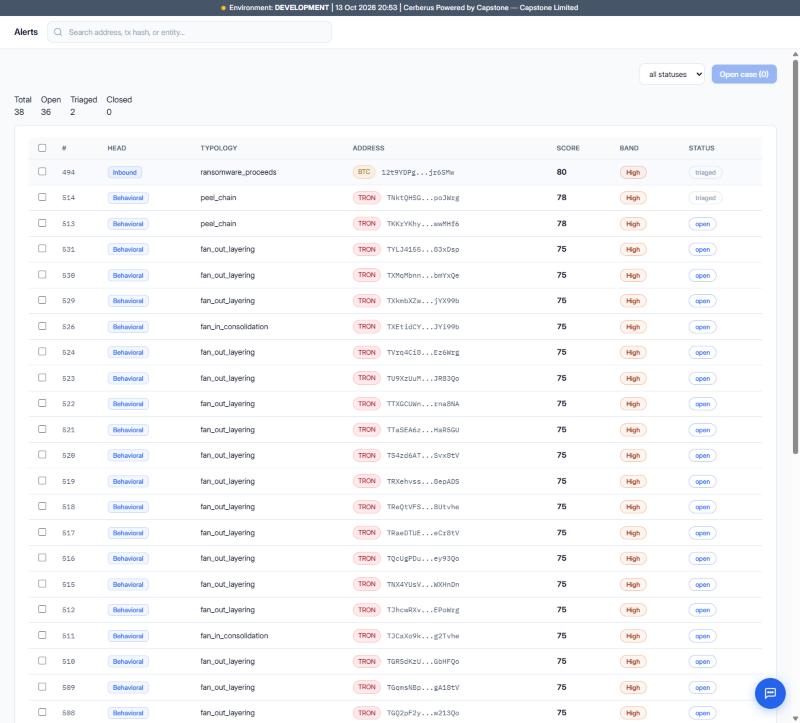The height and width of the screenshot is (723, 800).
Task: Click fan_out_layering on alert 523
Action: pyautogui.click(x=228, y=378)
